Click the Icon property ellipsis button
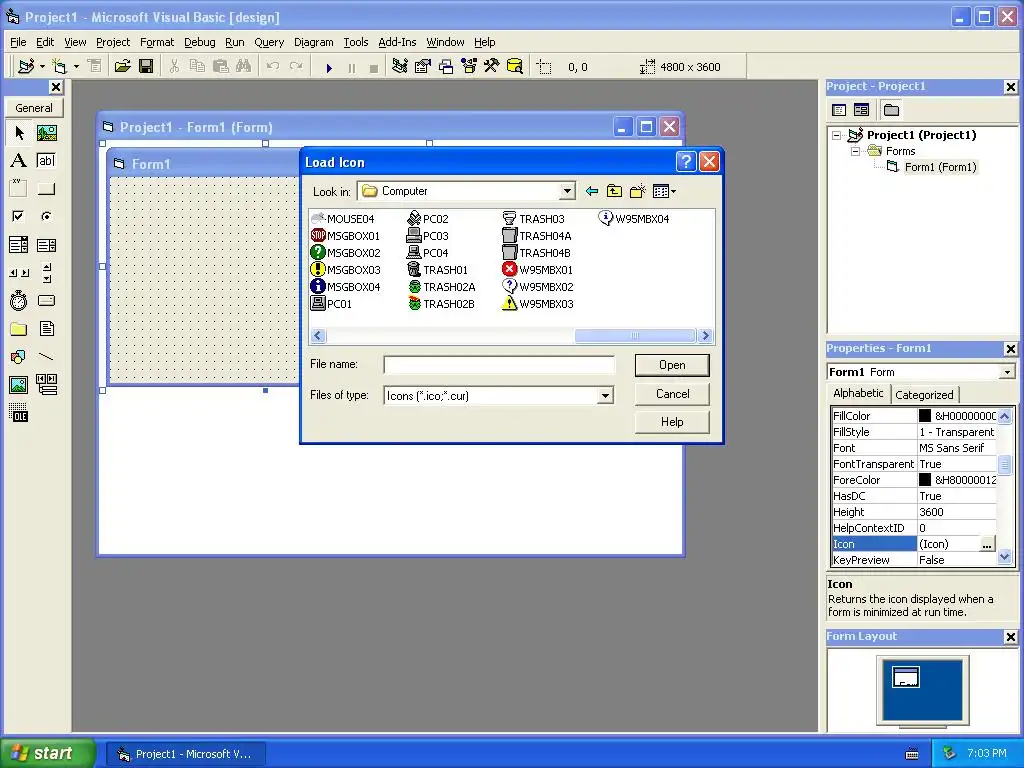The image size is (1024, 768). [x=987, y=544]
